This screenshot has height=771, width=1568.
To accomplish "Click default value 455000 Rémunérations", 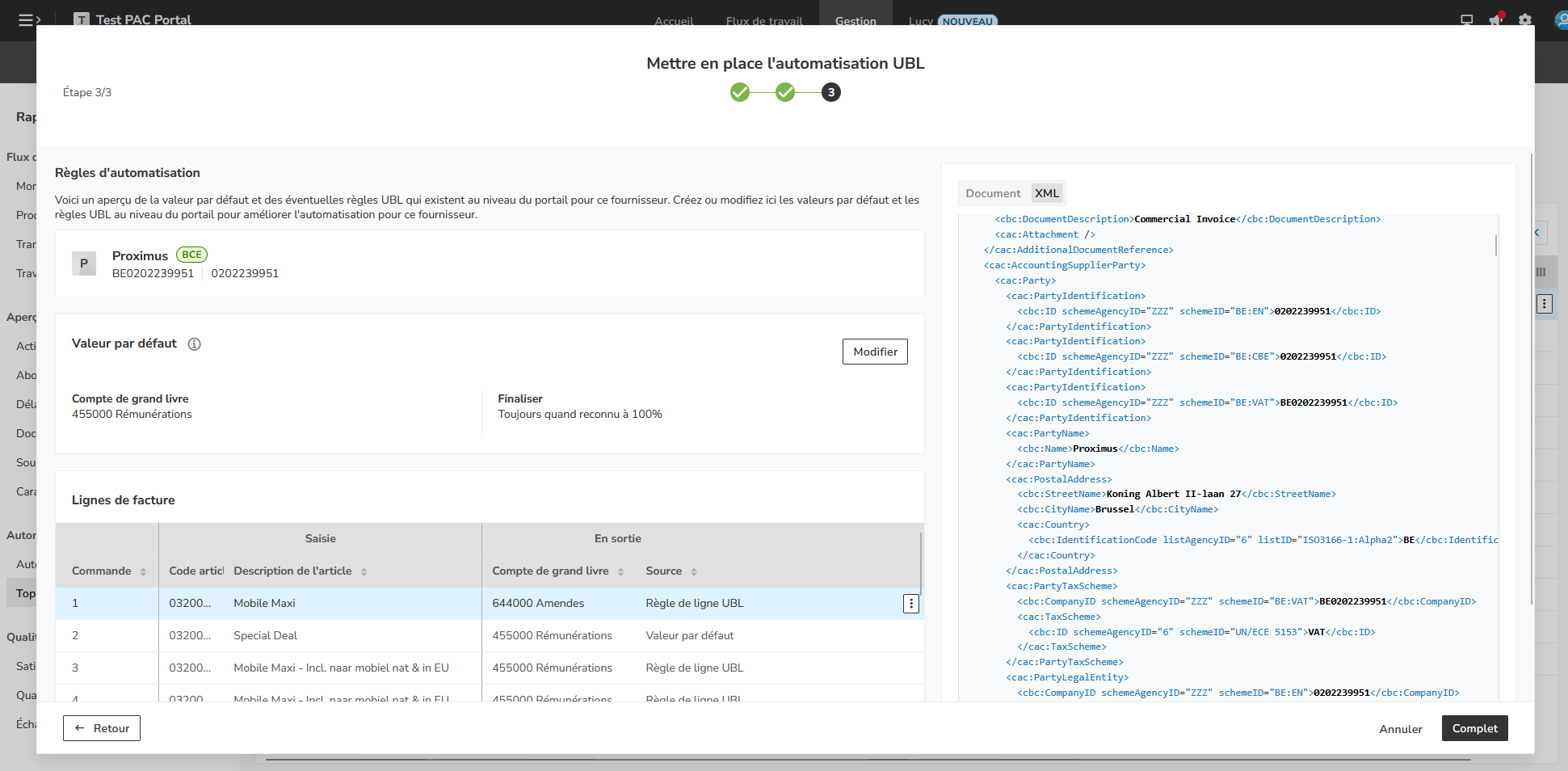I will 132,415.
